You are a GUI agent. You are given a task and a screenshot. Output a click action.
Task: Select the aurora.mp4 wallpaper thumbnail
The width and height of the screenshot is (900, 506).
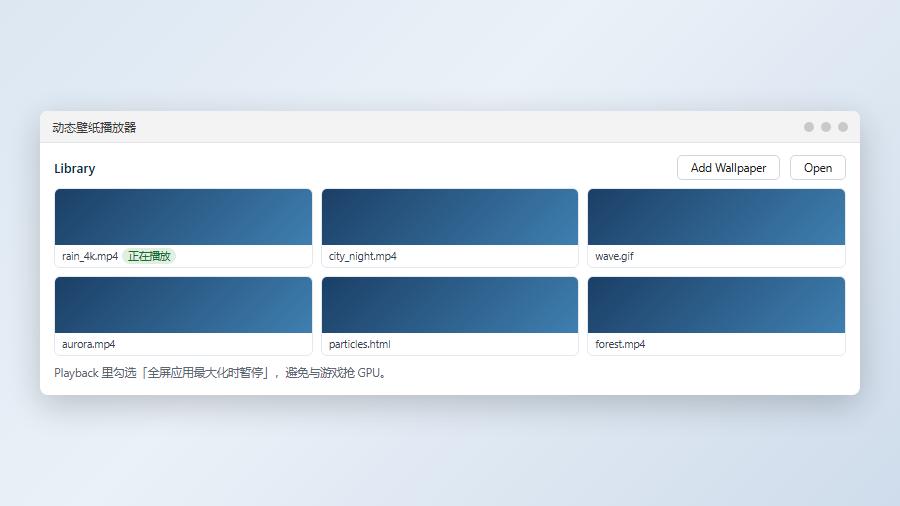[x=184, y=305]
